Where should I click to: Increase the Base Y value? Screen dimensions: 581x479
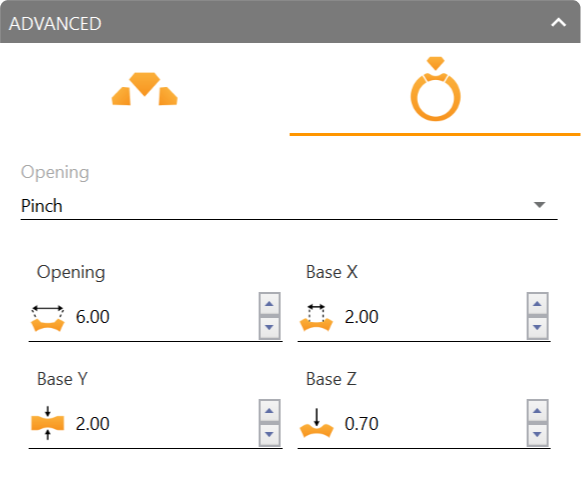269,411
